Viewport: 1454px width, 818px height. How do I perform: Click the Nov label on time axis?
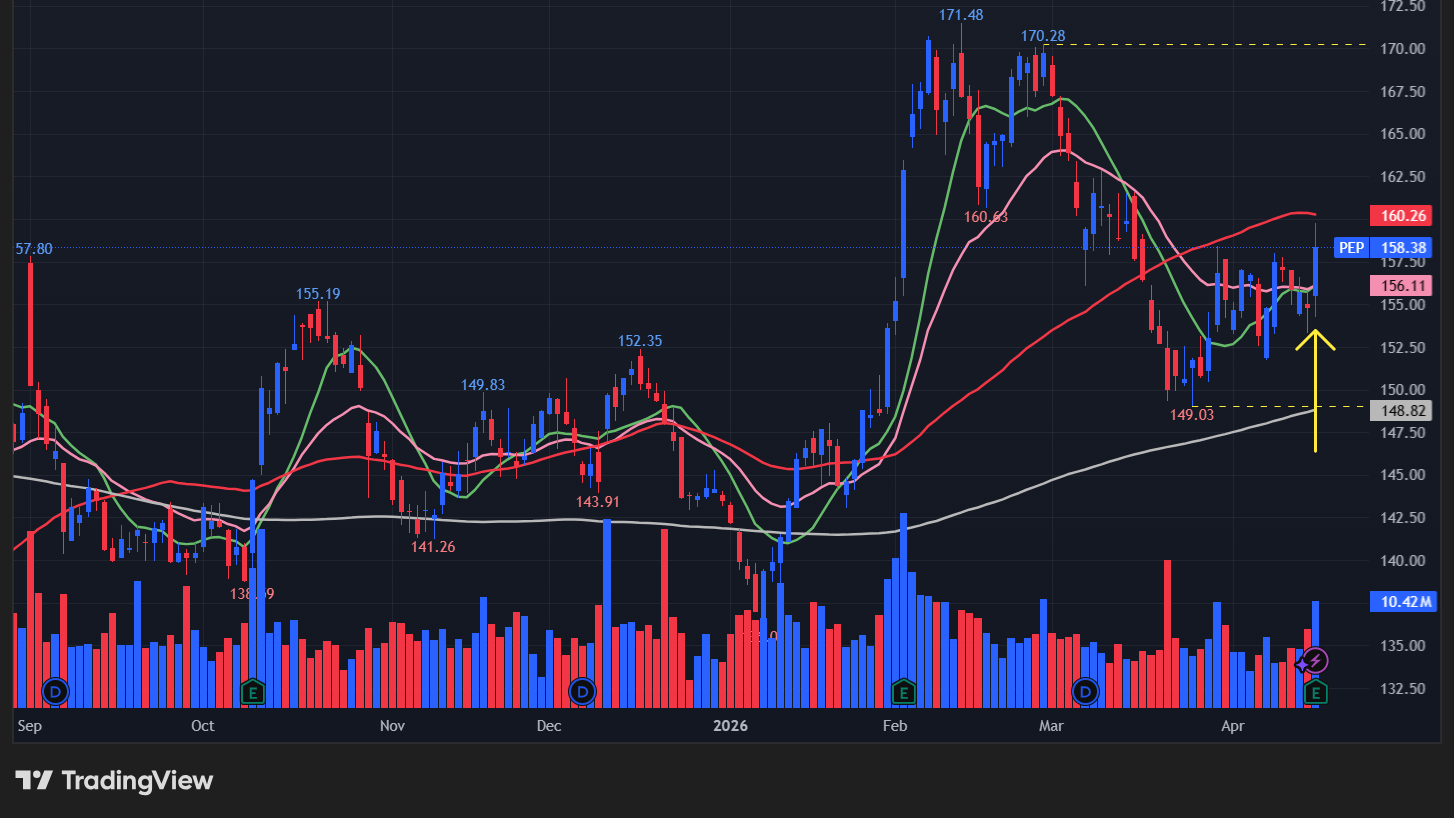(392, 725)
